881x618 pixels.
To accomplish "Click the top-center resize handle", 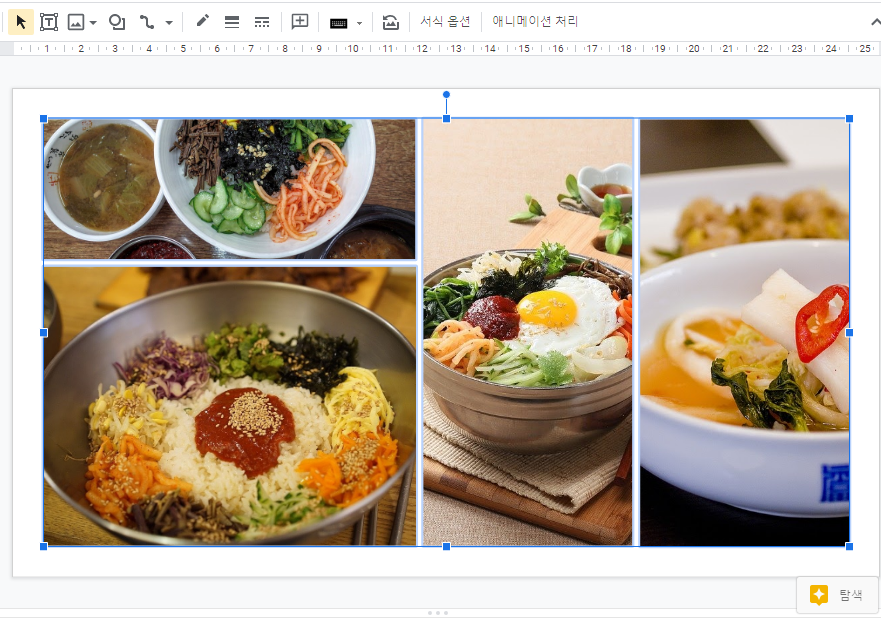I will [x=447, y=119].
